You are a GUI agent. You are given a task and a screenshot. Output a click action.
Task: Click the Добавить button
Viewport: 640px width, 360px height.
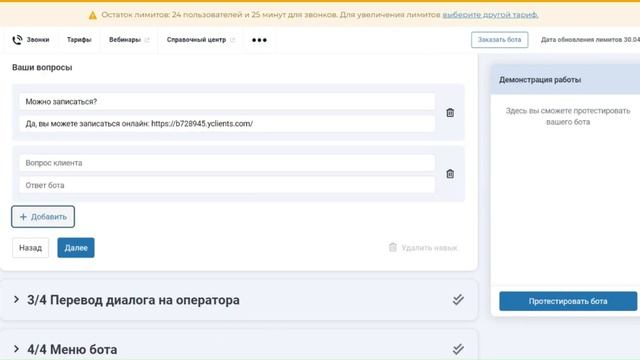pyautogui.click(x=43, y=217)
